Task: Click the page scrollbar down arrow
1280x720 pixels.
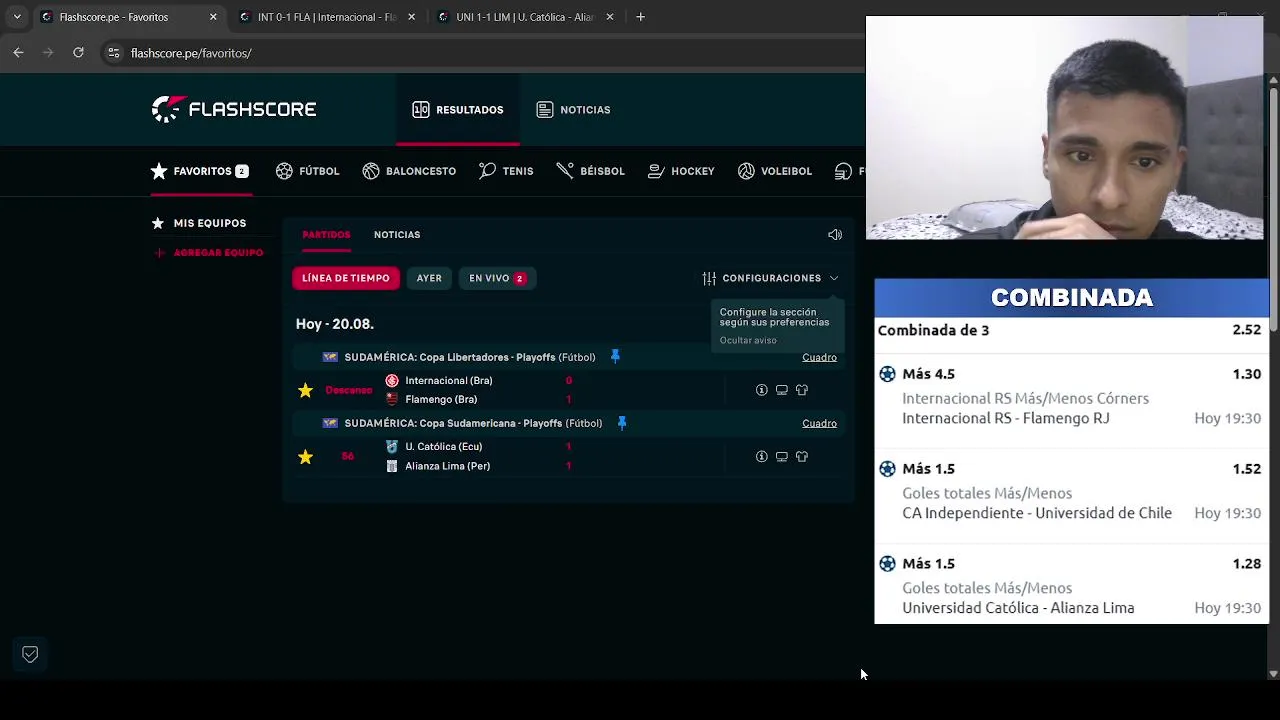Action: click(x=1273, y=674)
